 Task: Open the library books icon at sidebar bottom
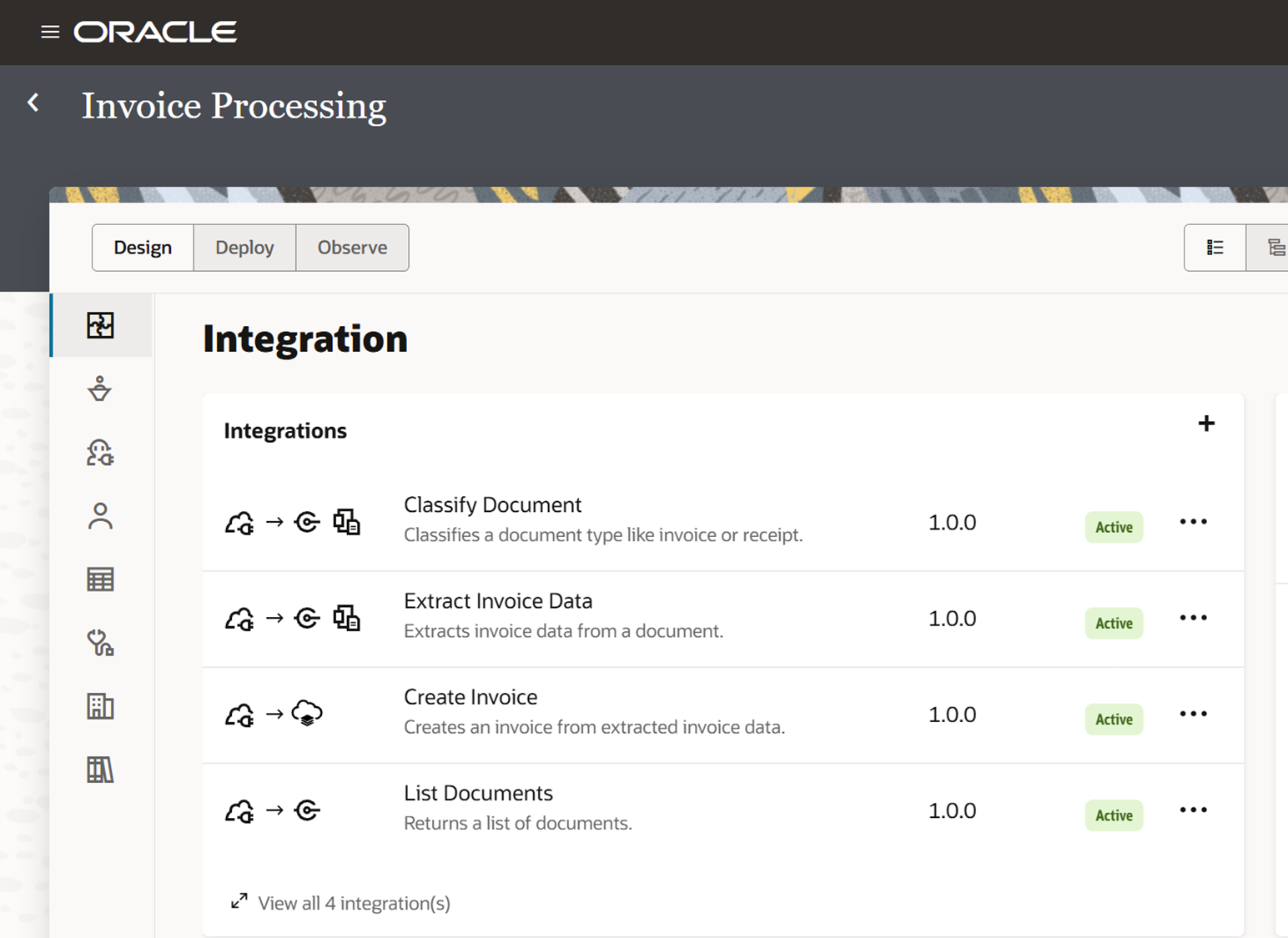tap(100, 770)
